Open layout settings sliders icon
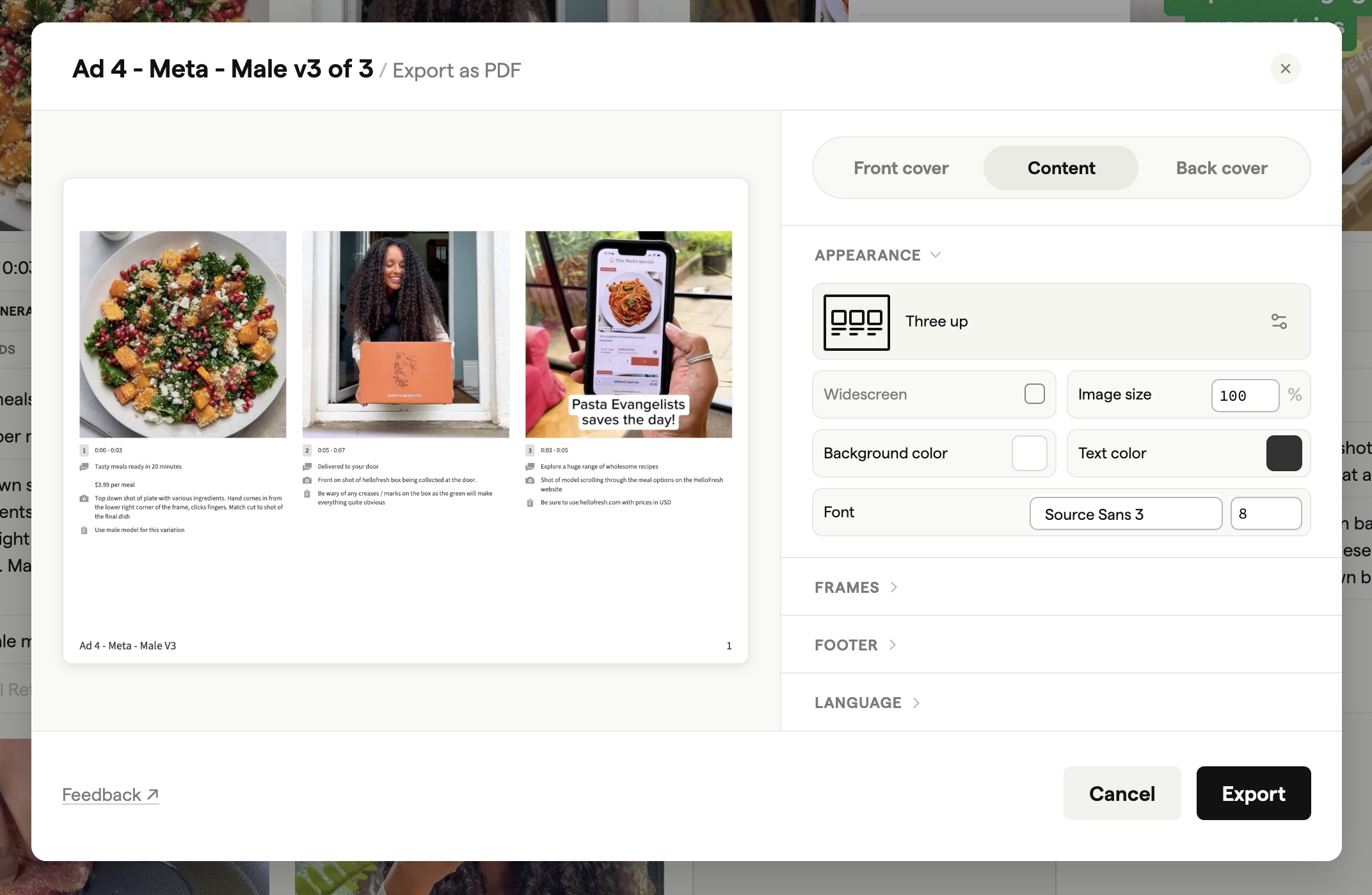1372x895 pixels. pos(1279,321)
